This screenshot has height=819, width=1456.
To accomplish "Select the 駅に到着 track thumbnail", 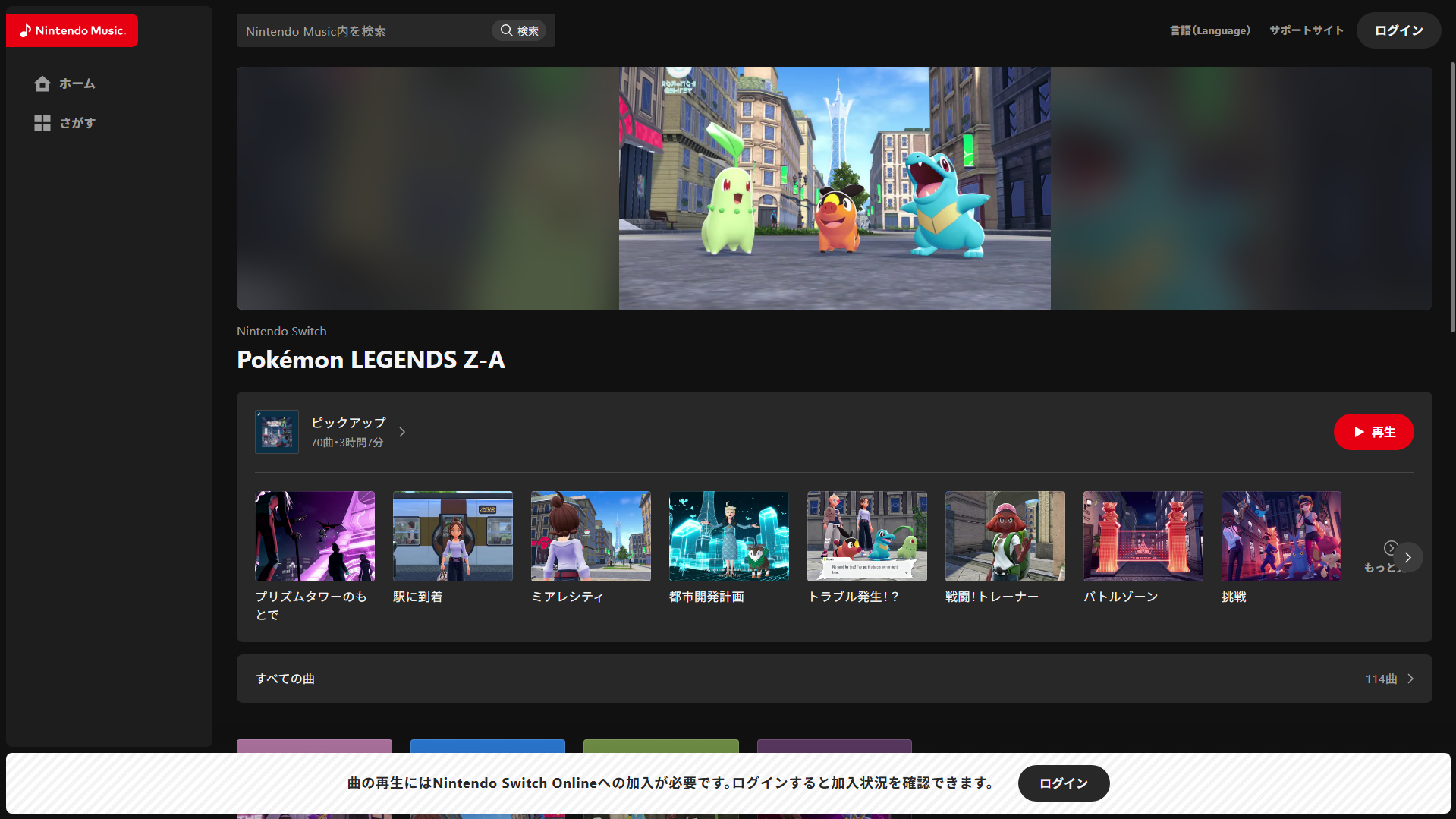I will 453,536.
